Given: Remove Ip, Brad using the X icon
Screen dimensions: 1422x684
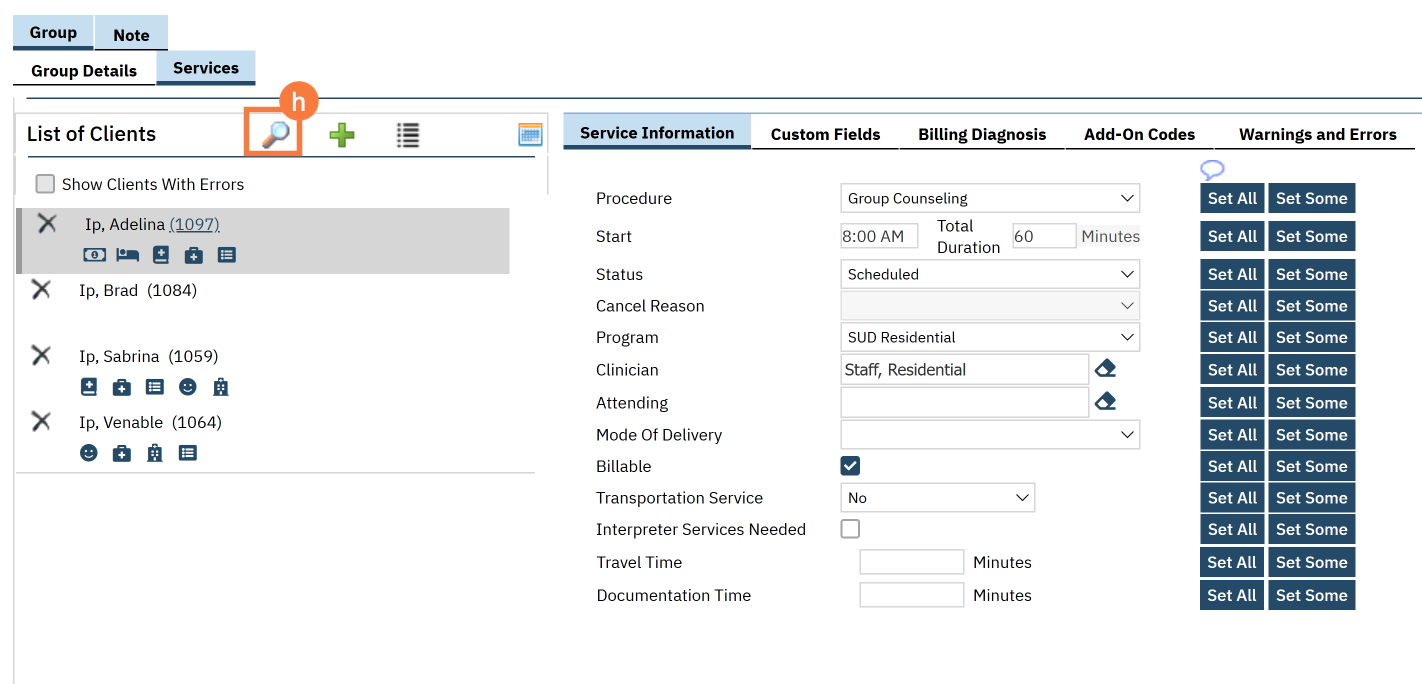Looking at the screenshot, I should 41,290.
